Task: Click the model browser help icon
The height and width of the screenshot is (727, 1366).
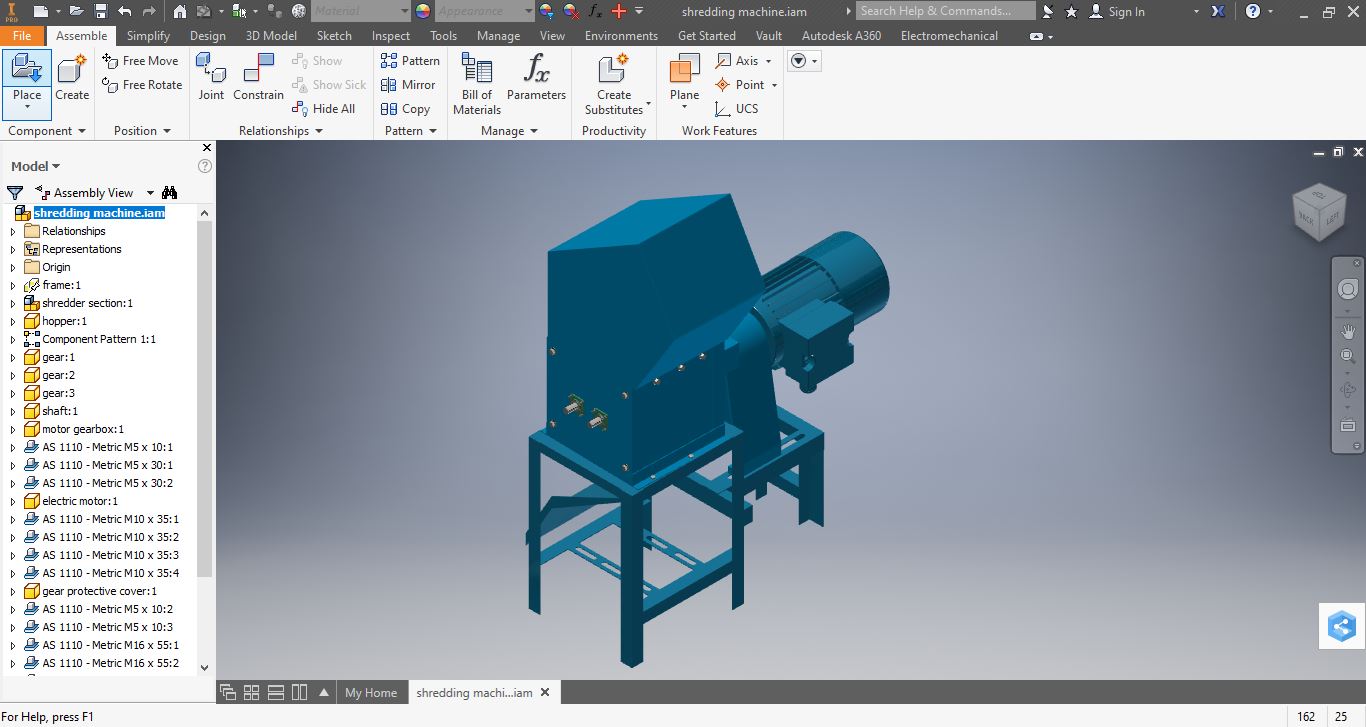Action: coord(205,166)
